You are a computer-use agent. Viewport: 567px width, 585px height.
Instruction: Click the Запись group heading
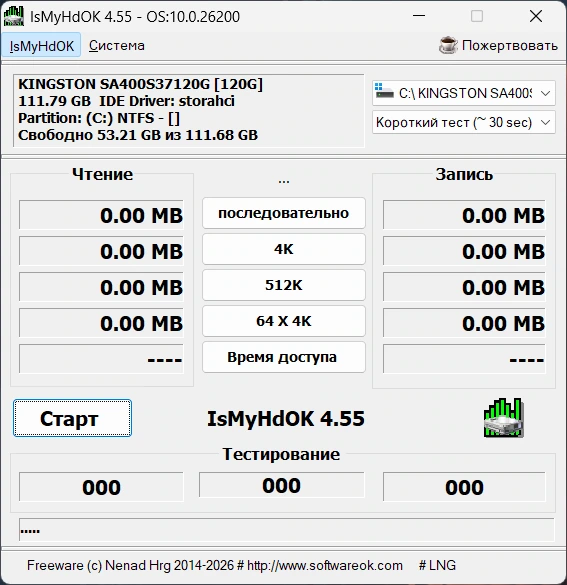[464, 174]
